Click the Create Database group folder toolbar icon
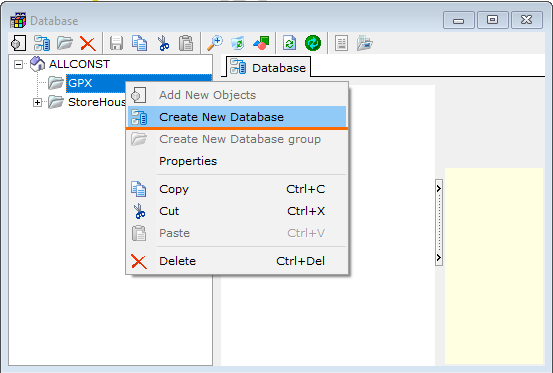553x373 pixels. [x=65, y=43]
